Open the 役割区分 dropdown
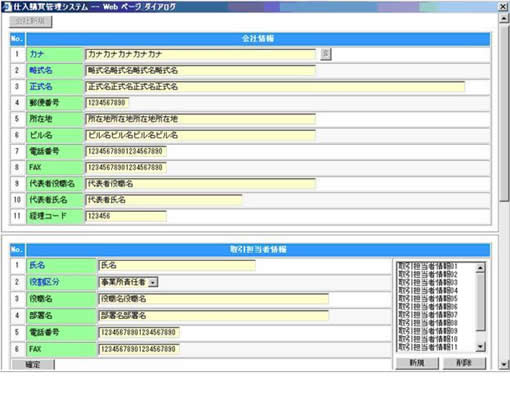The image size is (510, 394). coord(153,282)
